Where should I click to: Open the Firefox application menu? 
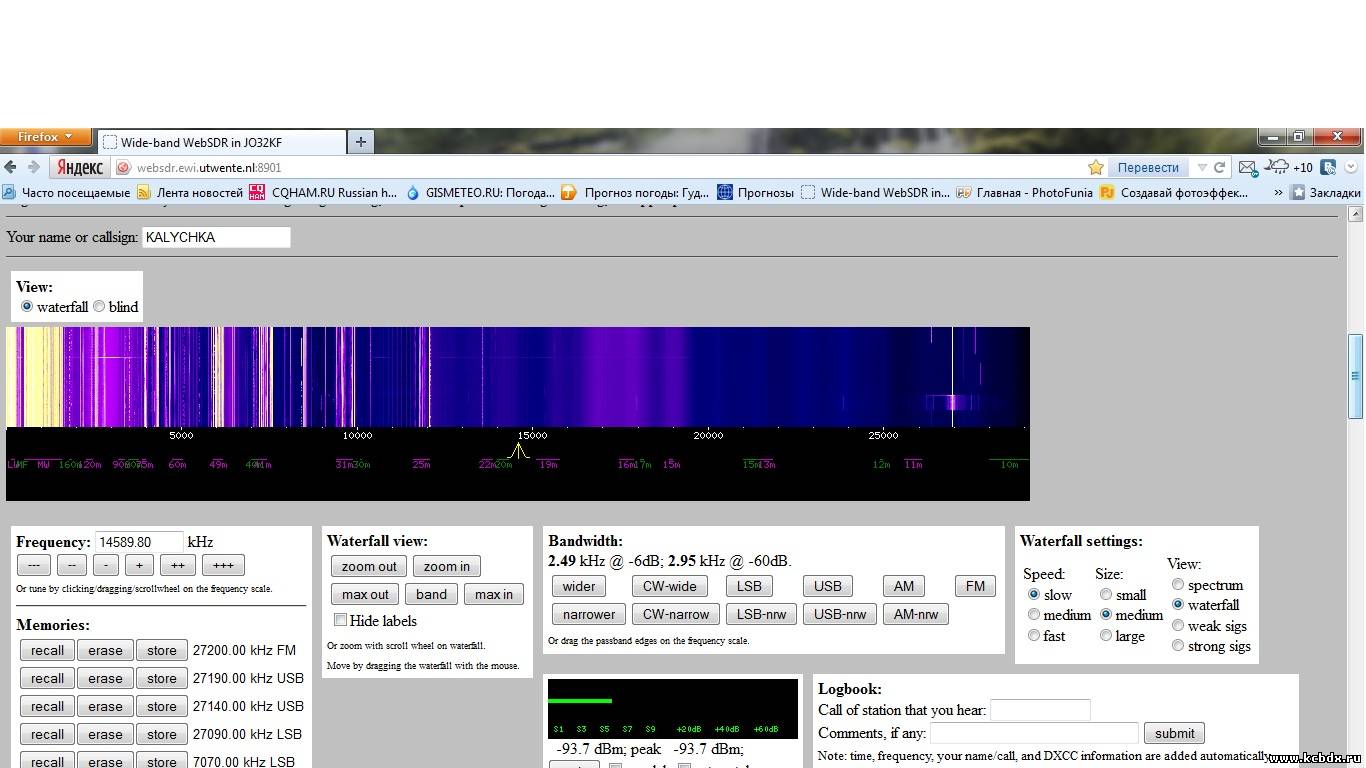point(45,136)
